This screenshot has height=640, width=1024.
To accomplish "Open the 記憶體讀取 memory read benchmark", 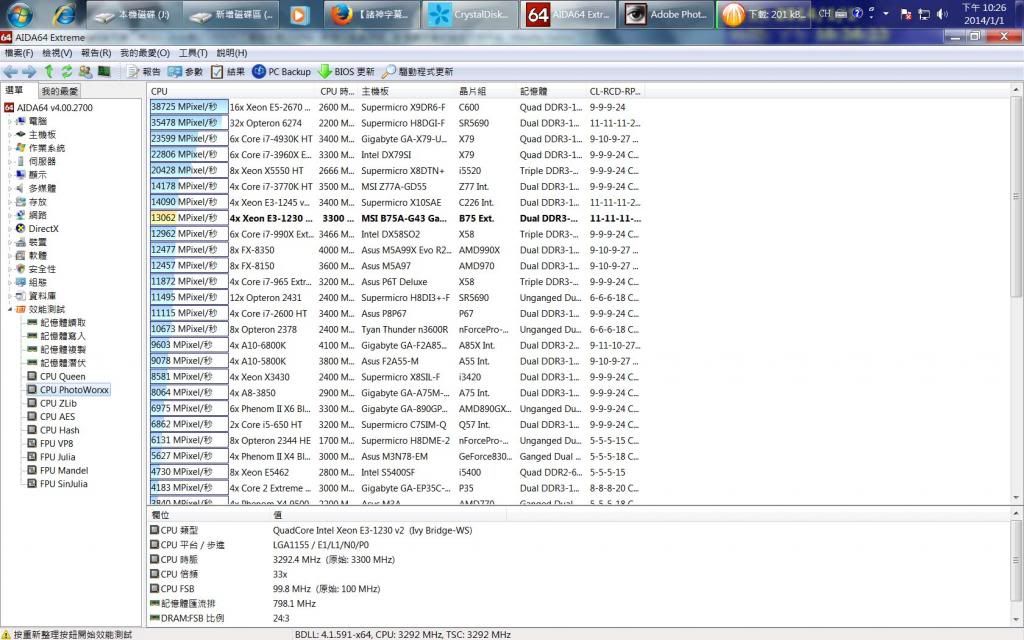I will pos(56,323).
